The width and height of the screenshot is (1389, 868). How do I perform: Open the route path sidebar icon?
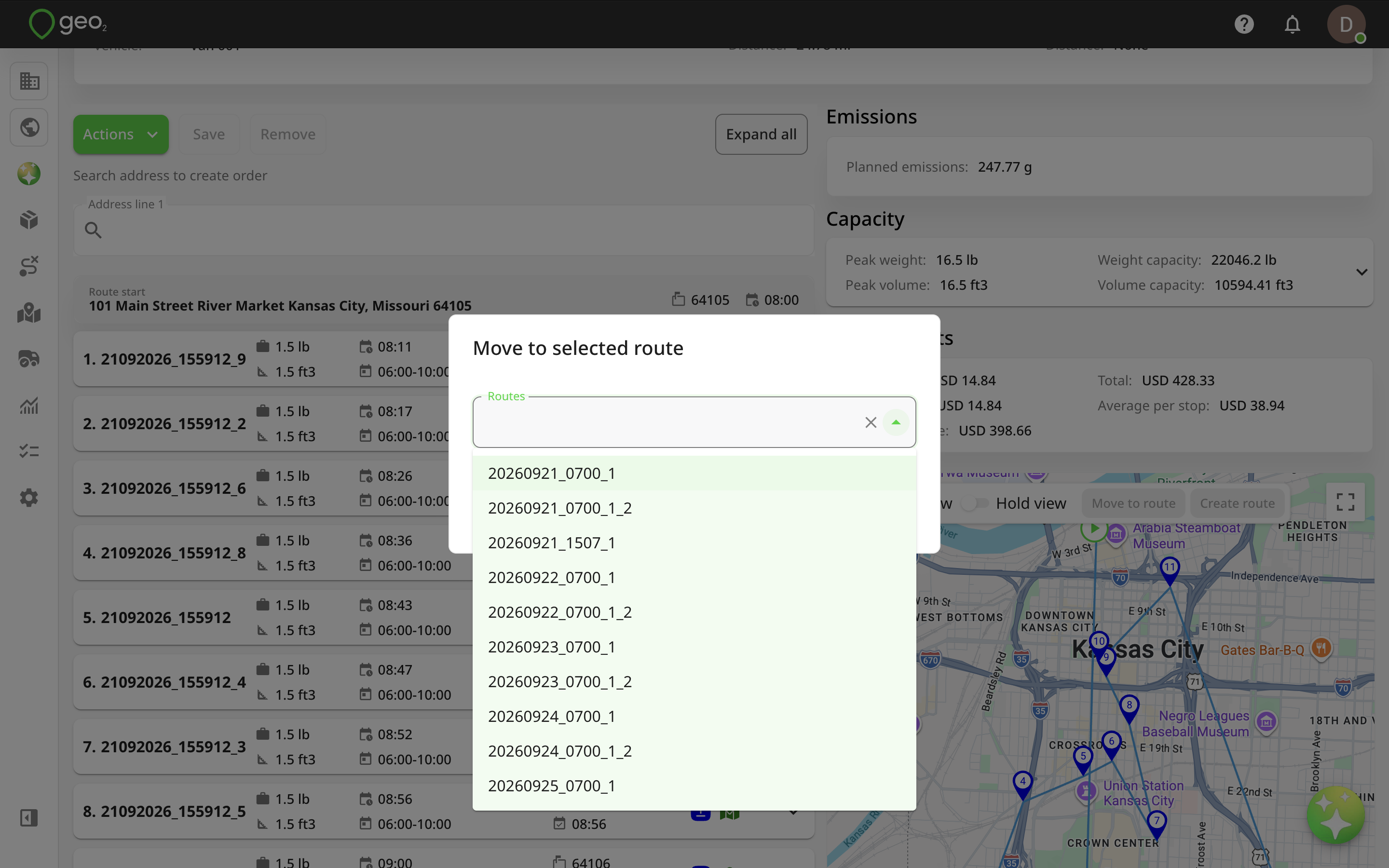pos(29,266)
